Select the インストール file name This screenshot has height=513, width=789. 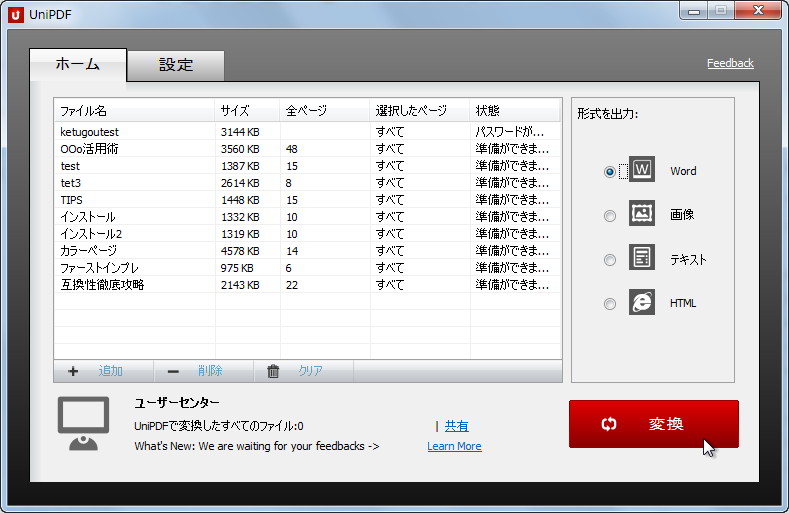point(88,217)
